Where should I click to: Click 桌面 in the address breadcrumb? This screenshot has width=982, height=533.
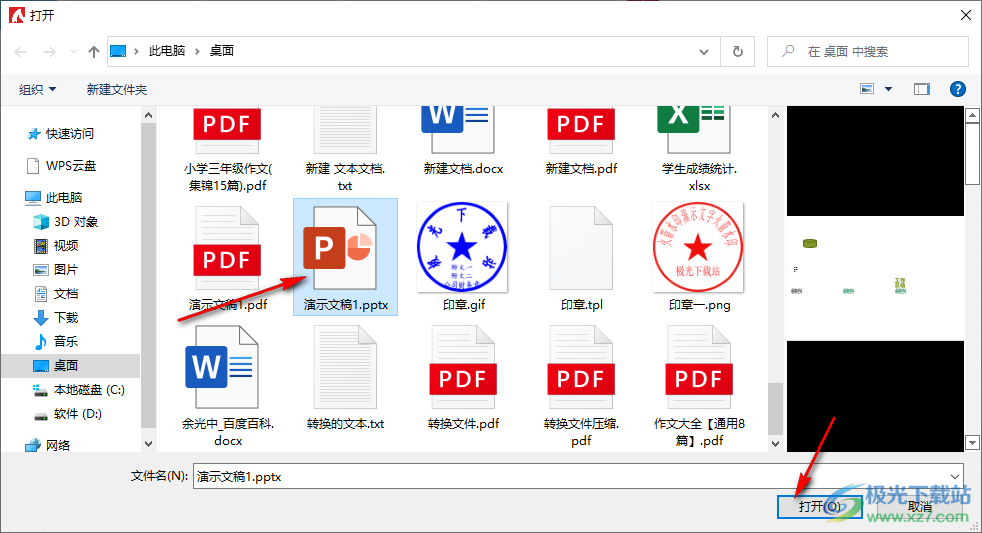(222, 51)
